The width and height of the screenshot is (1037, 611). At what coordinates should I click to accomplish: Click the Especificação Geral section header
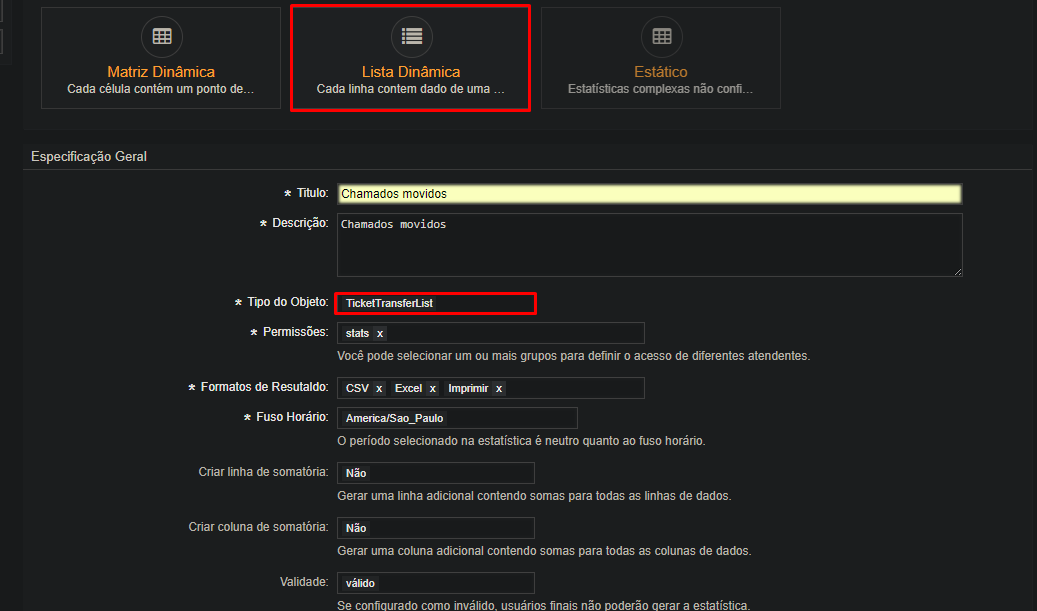[x=89, y=157]
